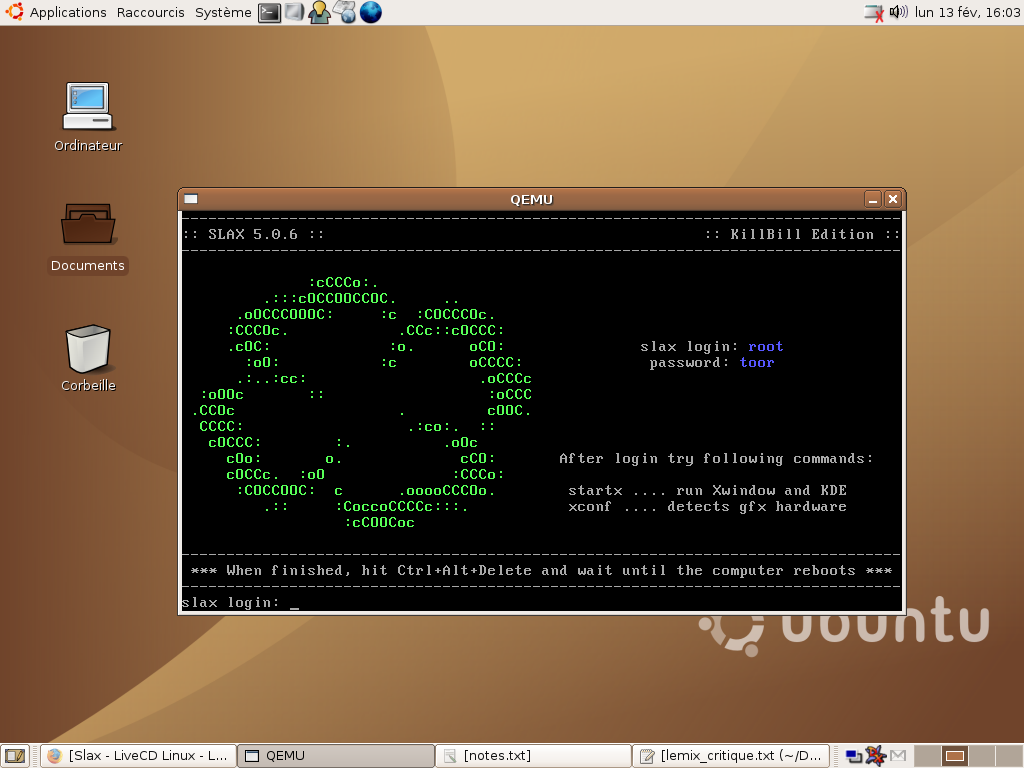The height and width of the screenshot is (768, 1024).
Task: Select the Documents folder desktop icon
Action: 88,238
